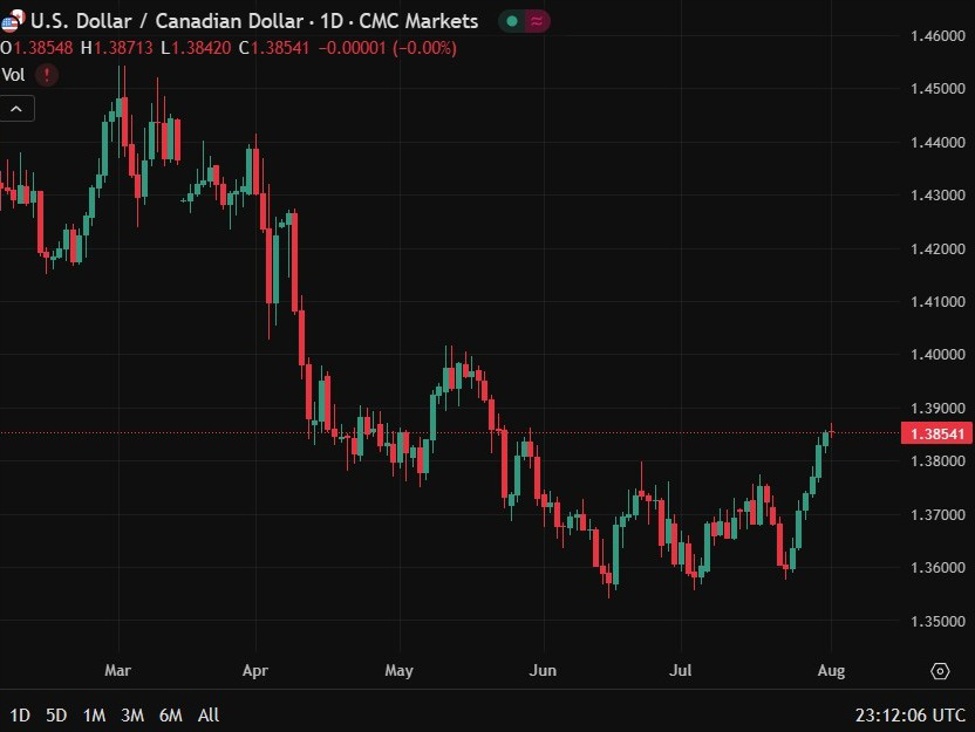Click the 1.44000 price axis label
The width and height of the screenshot is (975, 732).
(x=938, y=142)
